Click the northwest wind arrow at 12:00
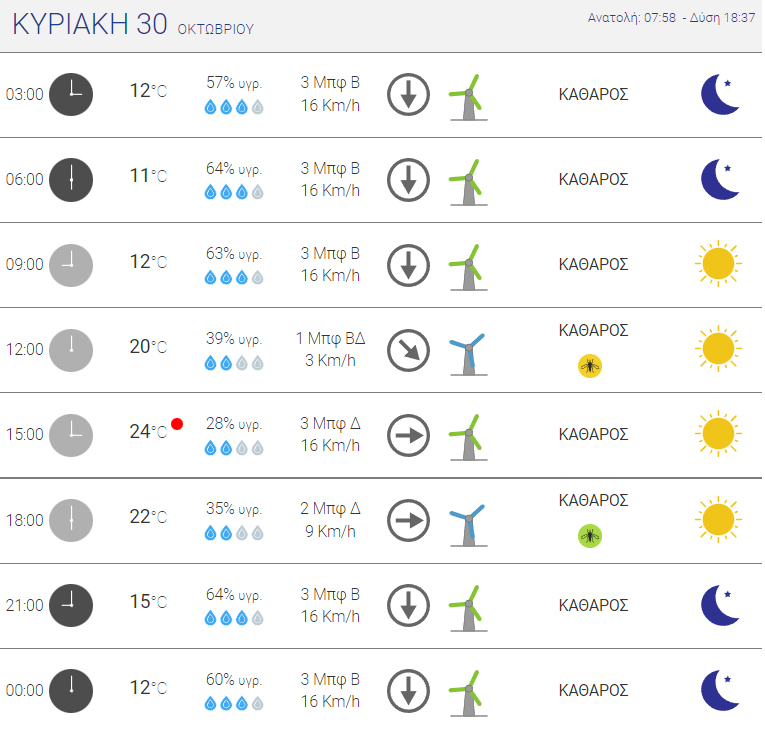The height and width of the screenshot is (732, 765). point(408,350)
